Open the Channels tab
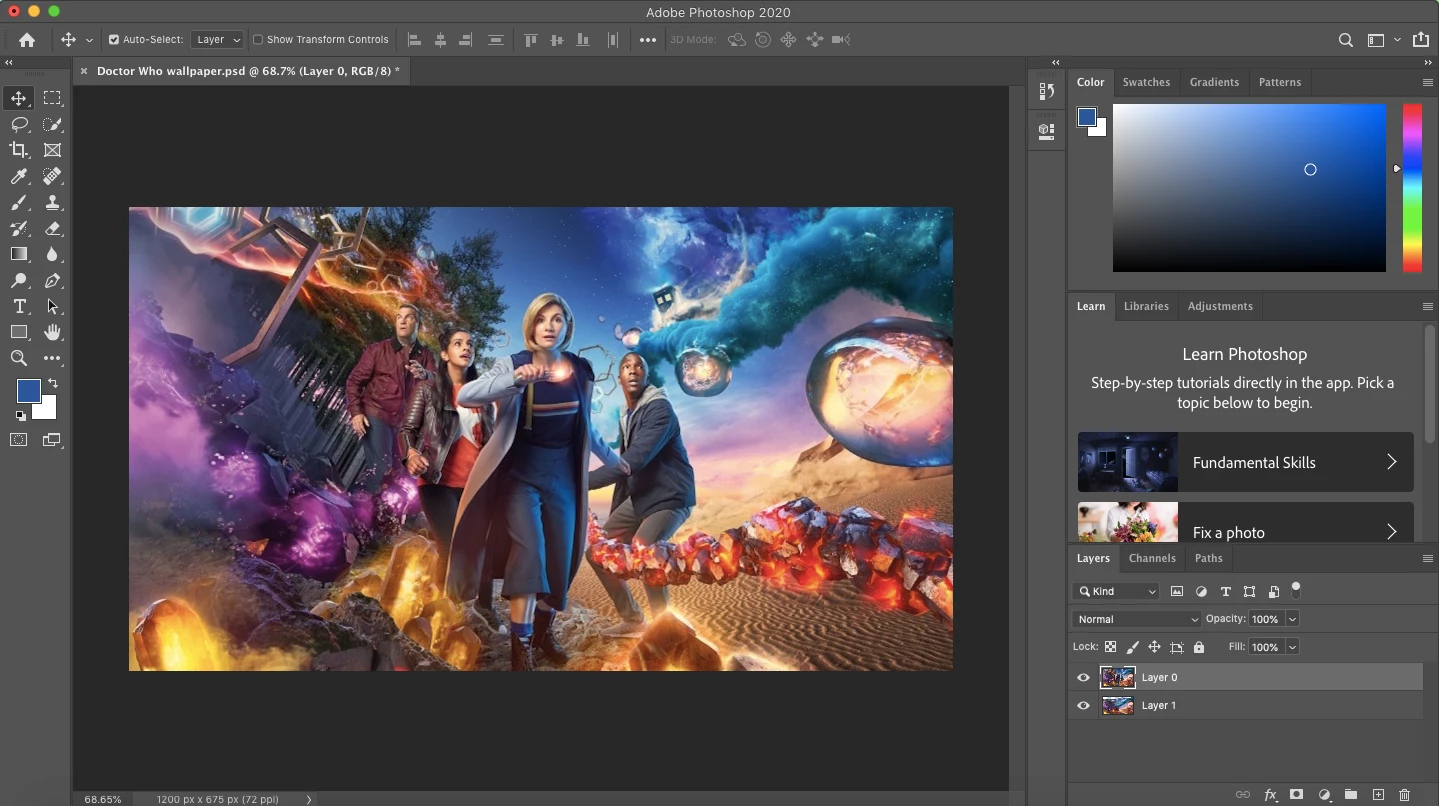The image size is (1439, 806). (1152, 558)
